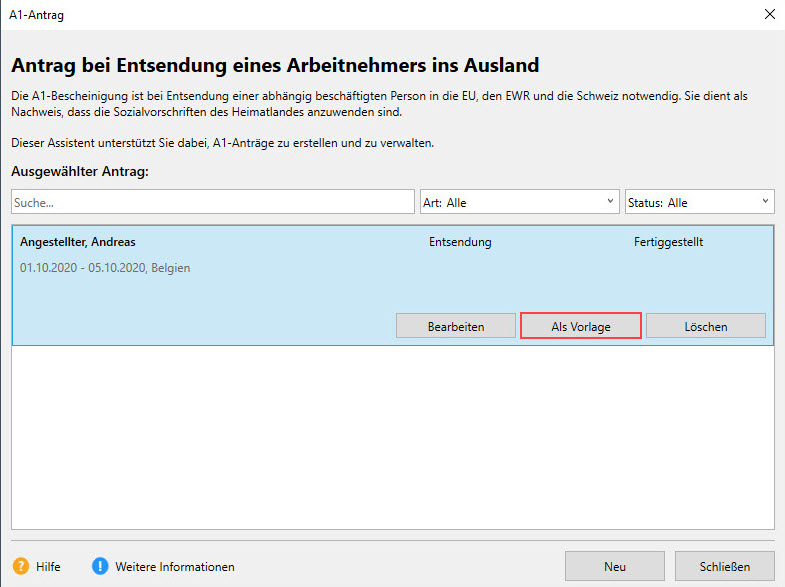
Task: Click the Fertiggestellt status in the row
Action: (x=675, y=242)
